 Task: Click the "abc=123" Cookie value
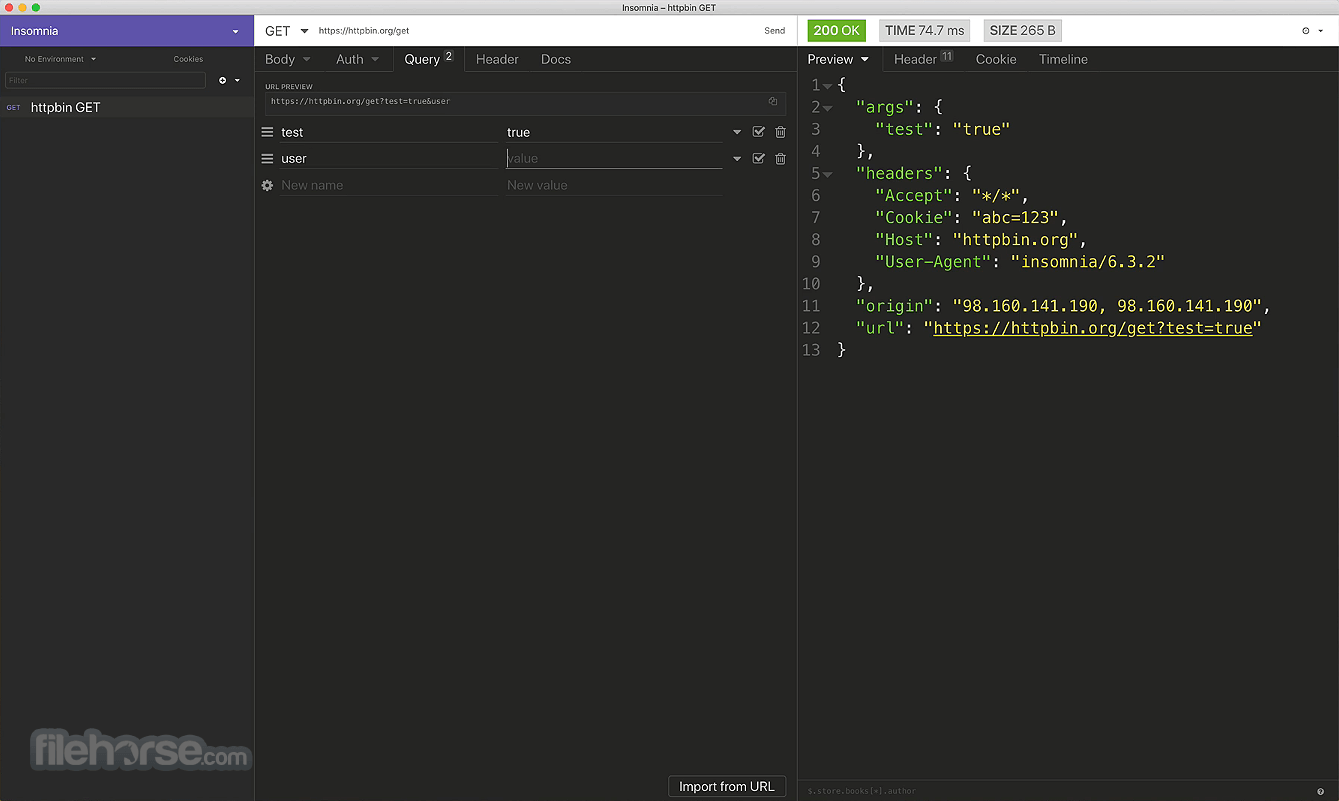1013,218
